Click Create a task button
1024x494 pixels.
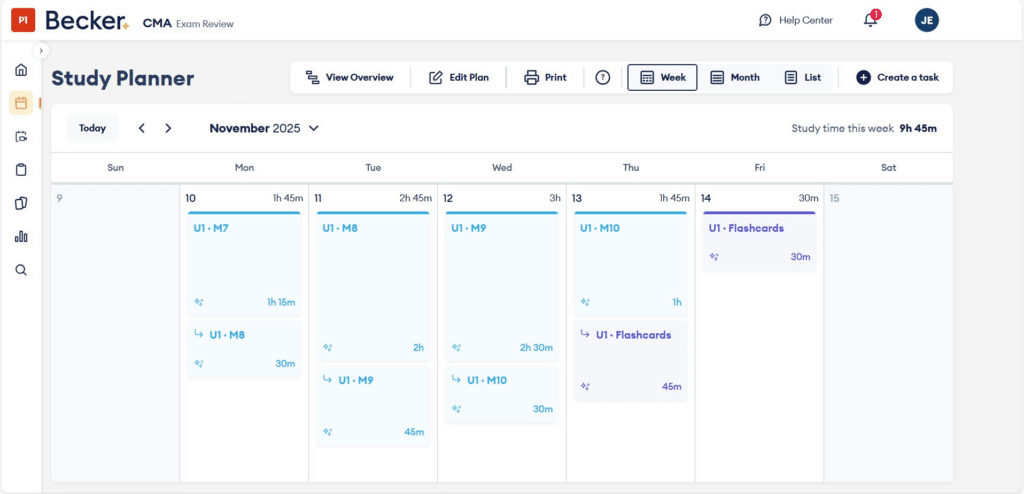897,77
